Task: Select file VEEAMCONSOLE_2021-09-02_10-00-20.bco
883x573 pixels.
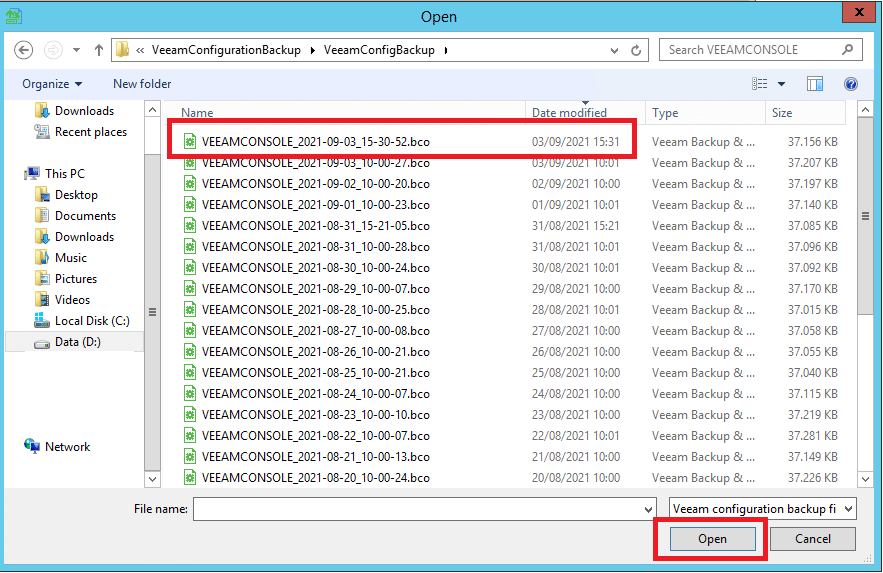Action: (315, 184)
